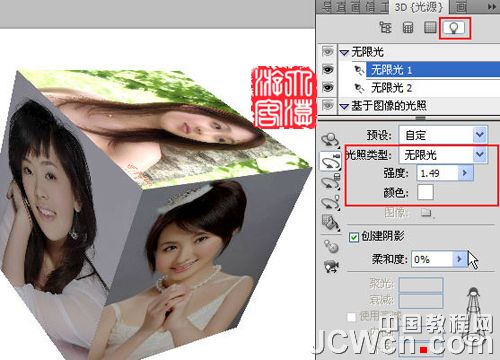Image resolution: width=500 pixels, height=360 pixels.
Task: Click the disabled 图像 folder icon
Action: click(426, 213)
